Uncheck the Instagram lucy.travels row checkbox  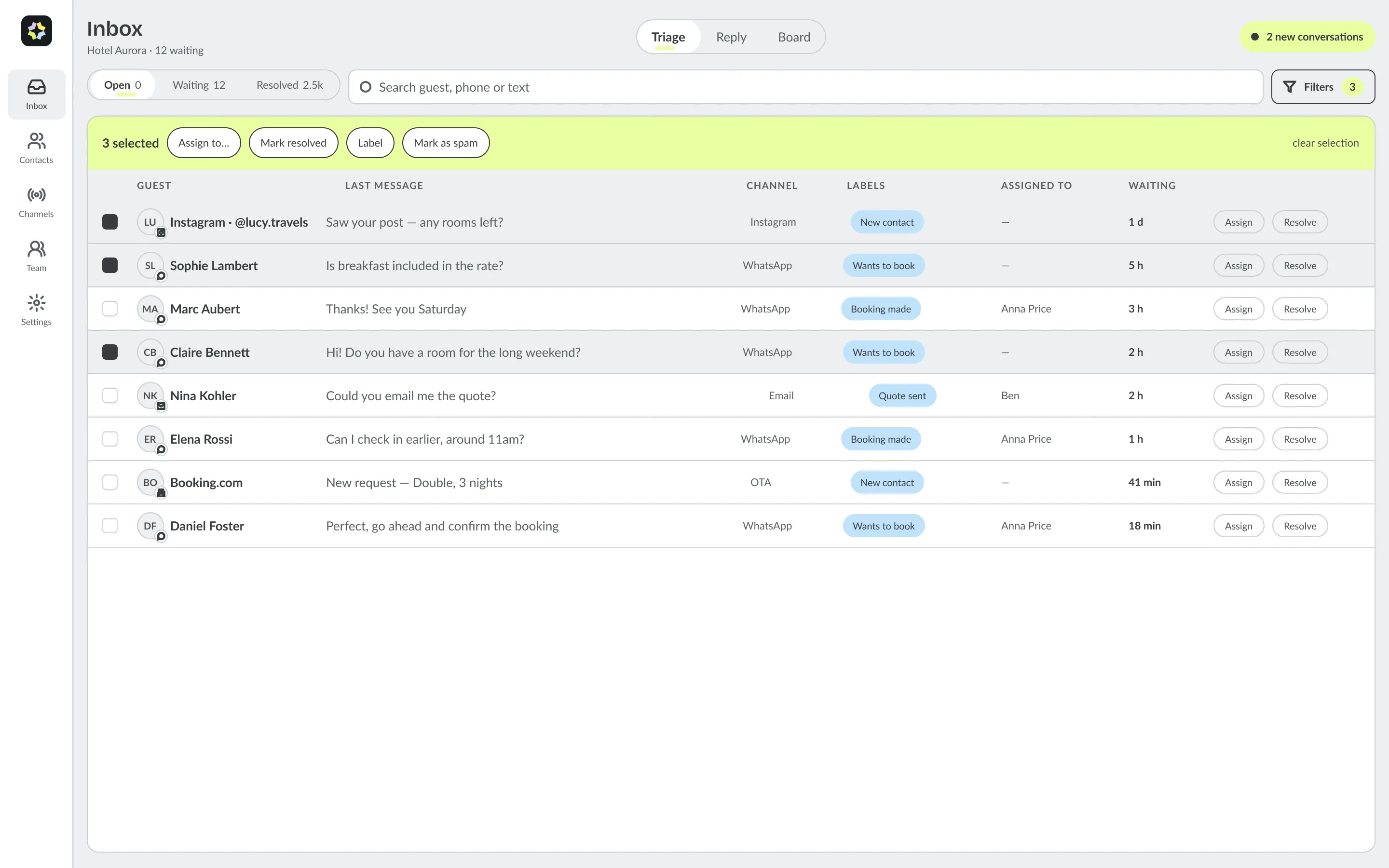(x=109, y=222)
